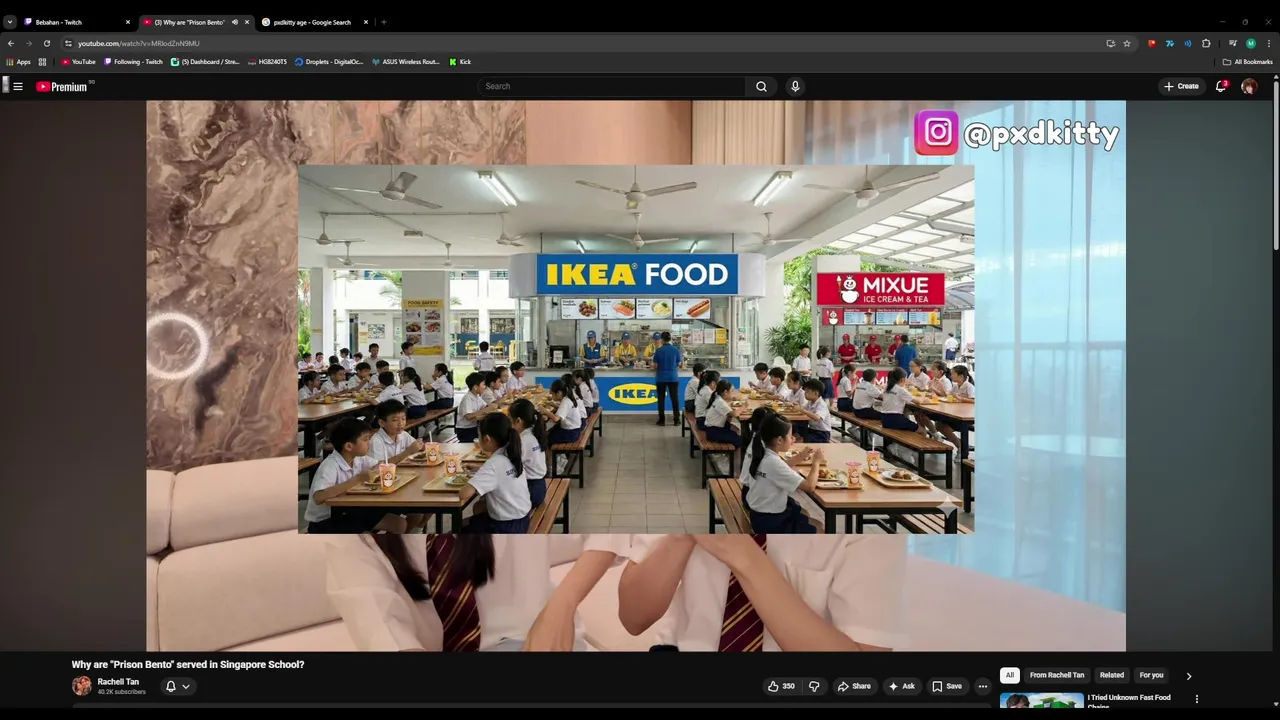
Task: Open the HG8240T5 bookmark
Action: point(267,62)
